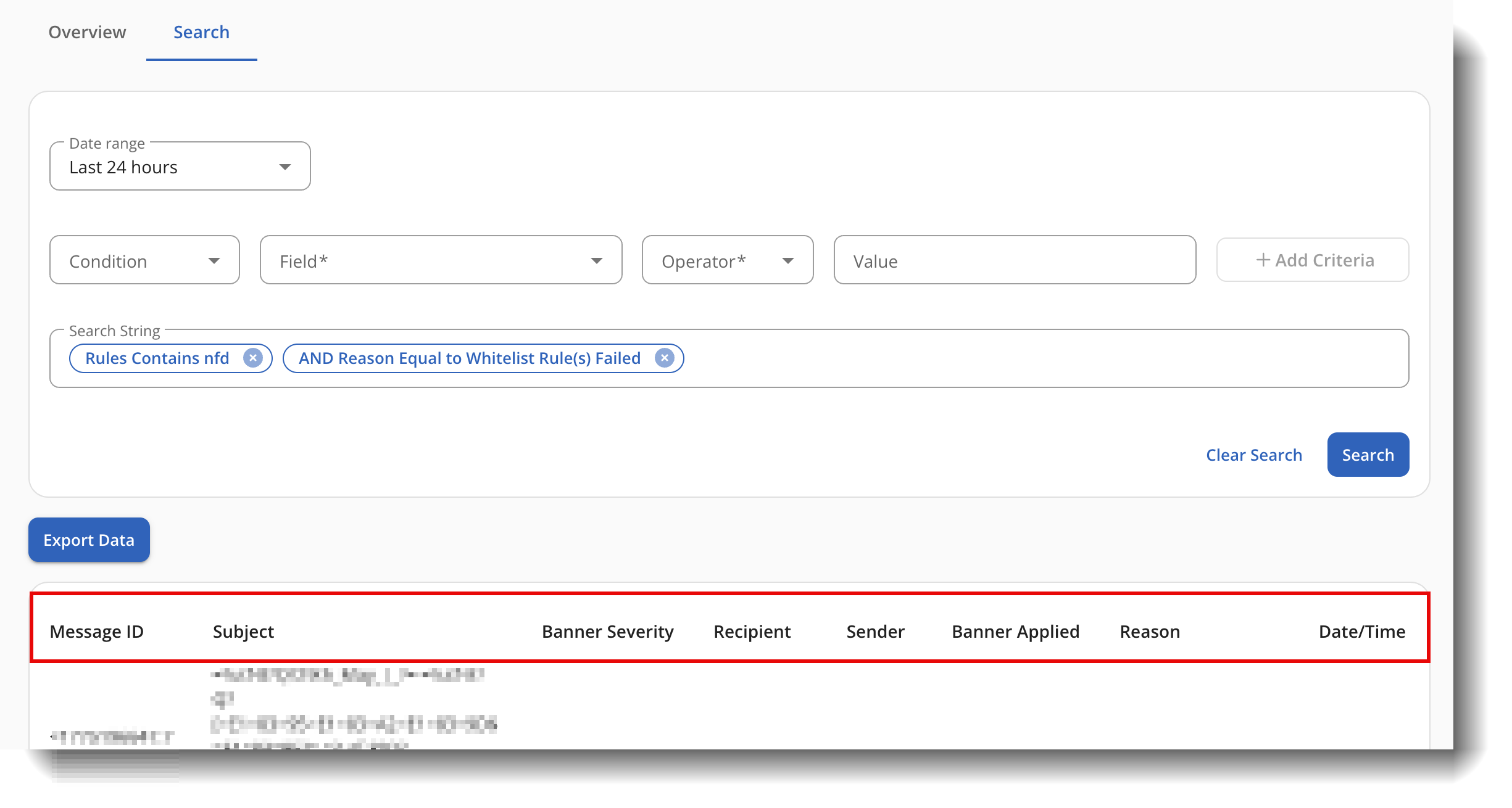Click the Banner Severity column header
This screenshot has width=1512, height=808.
607,632
